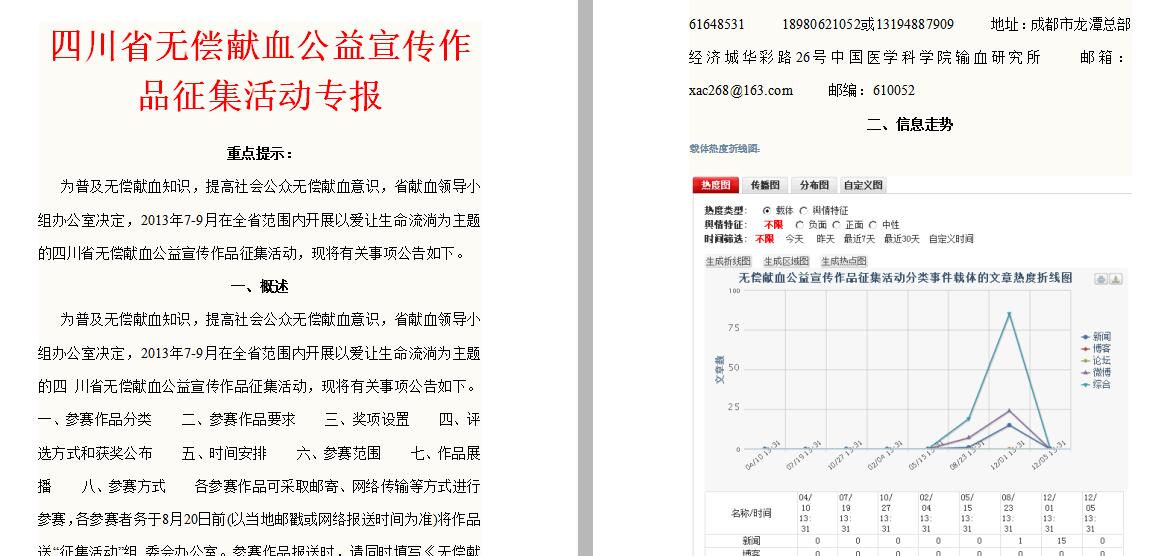Toggle the 新闻 legend entry
Screen dimensions: 1161x556
(1096, 337)
